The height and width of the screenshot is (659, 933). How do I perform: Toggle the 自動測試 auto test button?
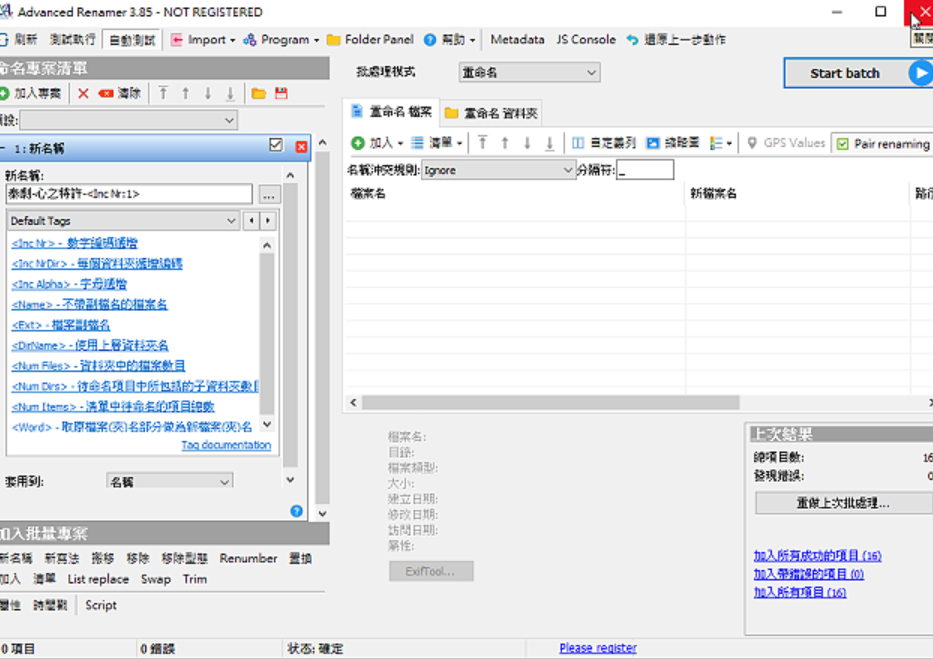(x=132, y=40)
